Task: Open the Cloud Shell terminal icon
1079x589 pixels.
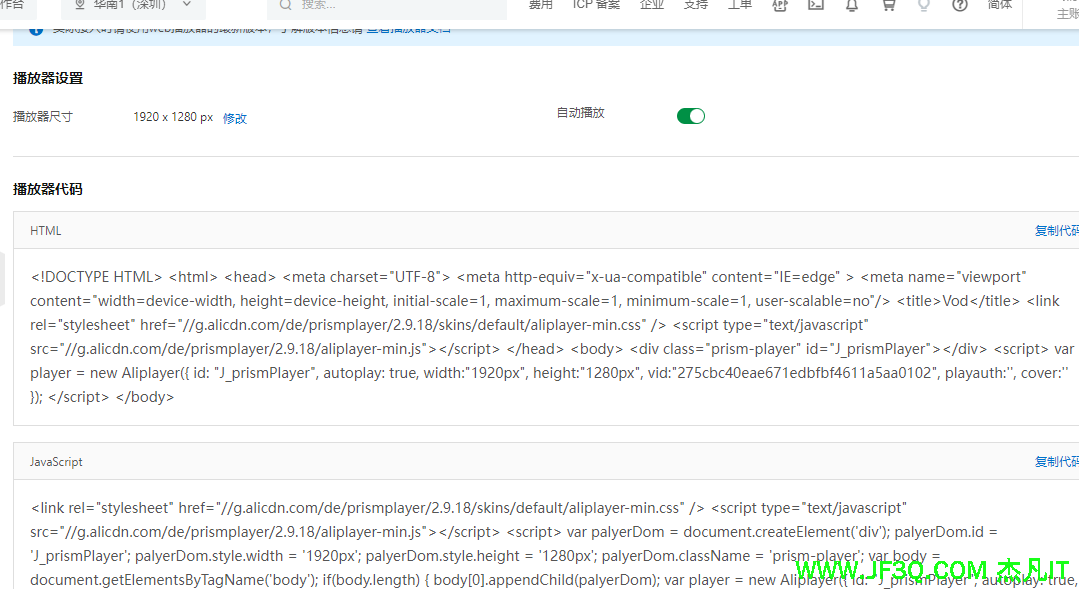Action: coord(816,5)
